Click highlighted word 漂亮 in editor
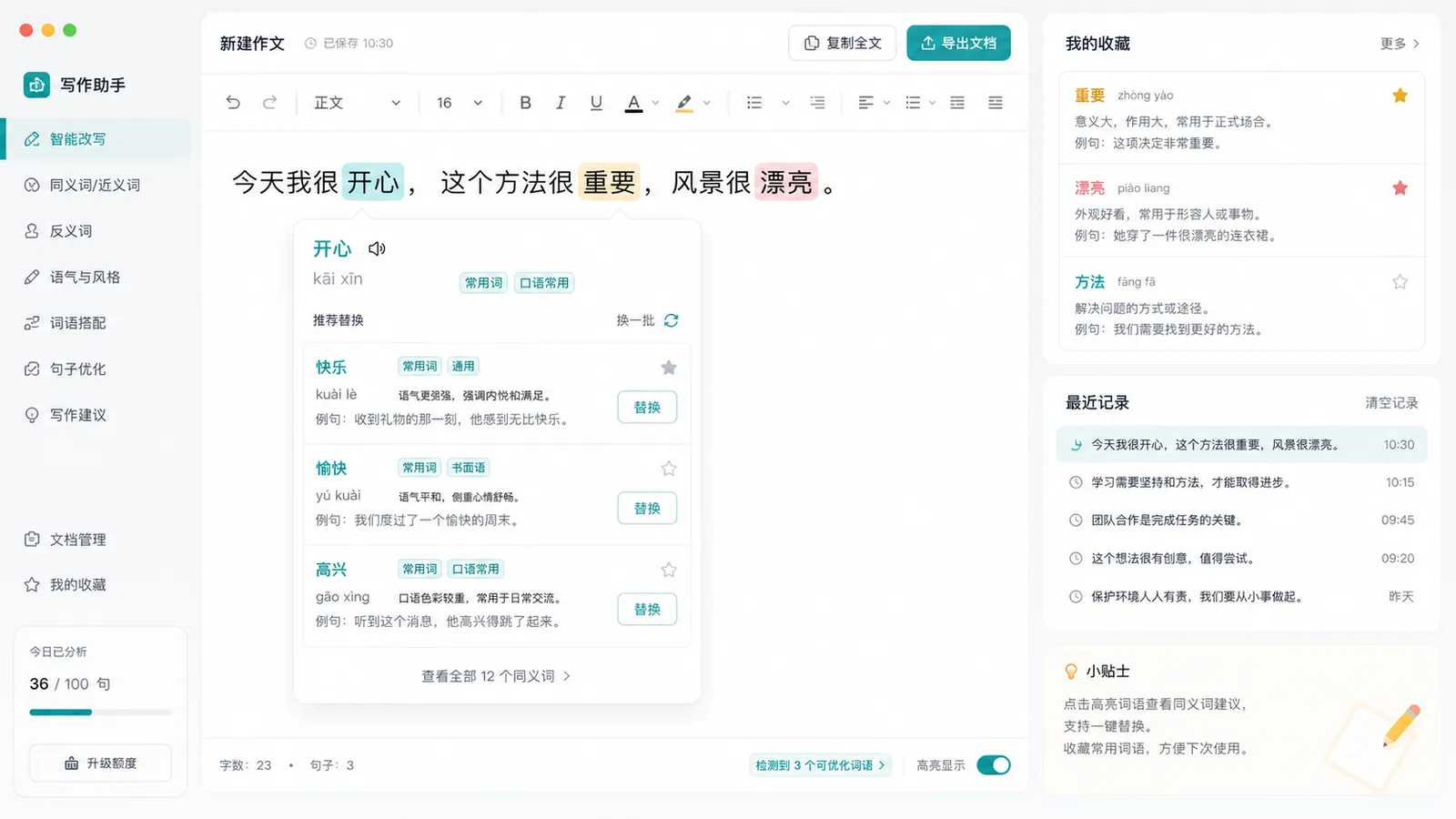This screenshot has width=1456, height=819. 786,182
